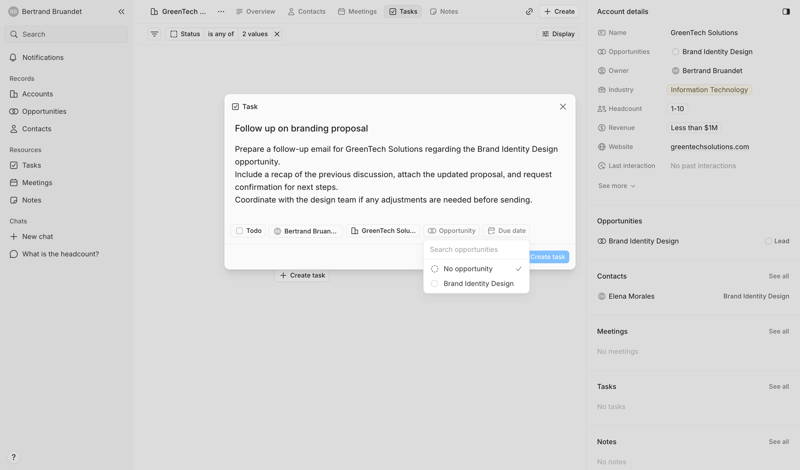Click '+ Create task' below the dialog
This screenshot has height=470, width=800.
tap(303, 276)
